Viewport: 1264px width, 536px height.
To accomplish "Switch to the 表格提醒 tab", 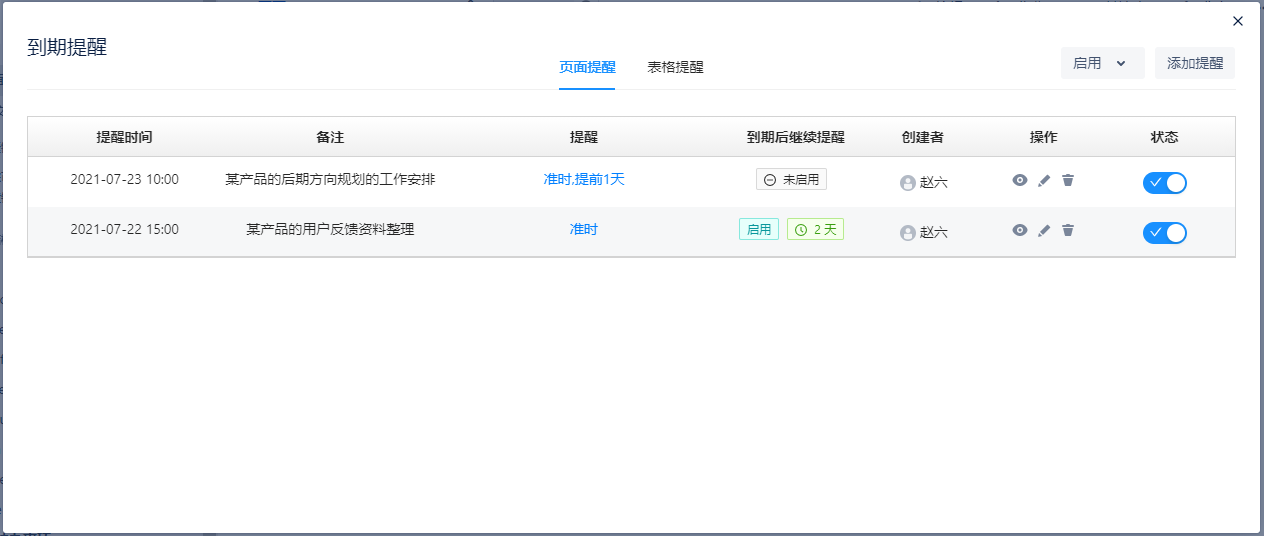I will [x=675, y=68].
